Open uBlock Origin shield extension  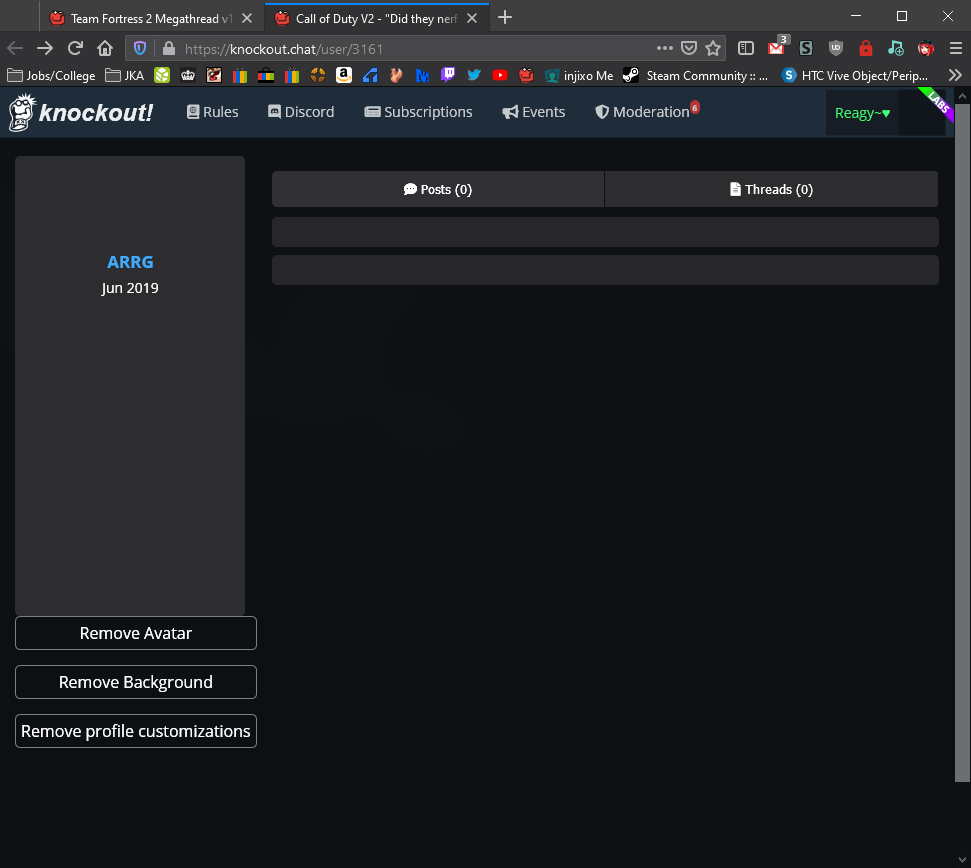(836, 48)
